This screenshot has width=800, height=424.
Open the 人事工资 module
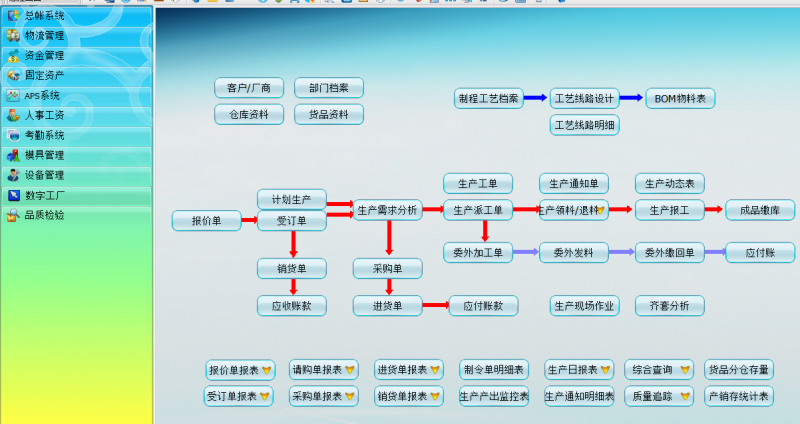(45, 115)
